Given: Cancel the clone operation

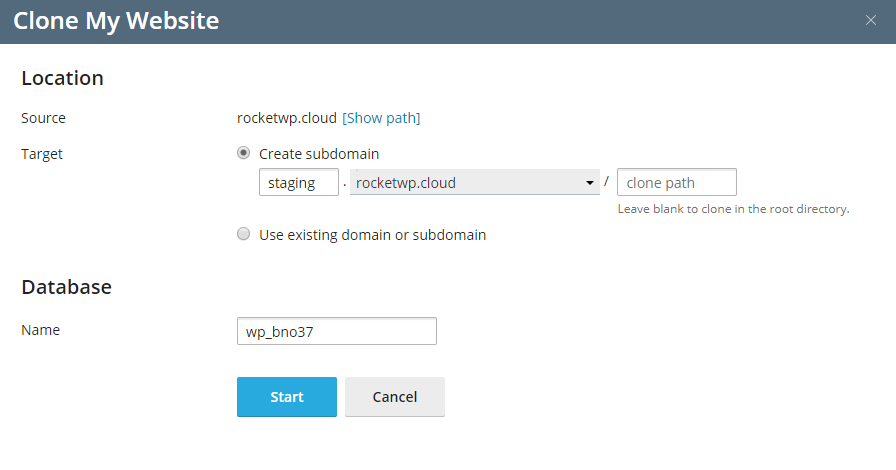Looking at the screenshot, I should point(395,397).
